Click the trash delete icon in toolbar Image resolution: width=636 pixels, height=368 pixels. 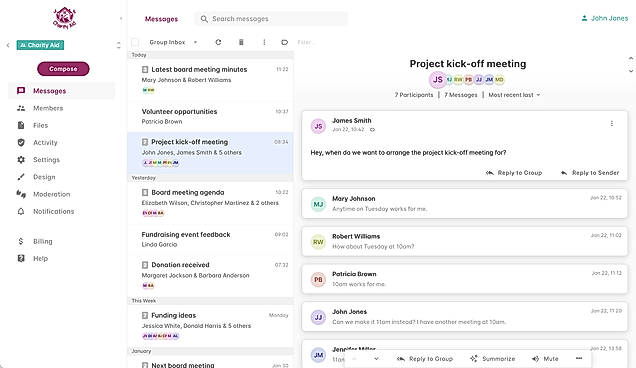241,42
